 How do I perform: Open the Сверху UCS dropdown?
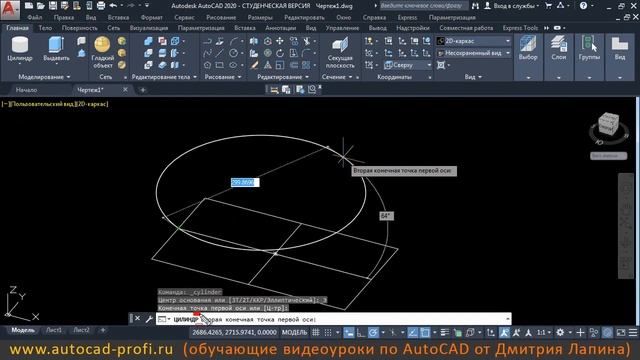point(407,65)
